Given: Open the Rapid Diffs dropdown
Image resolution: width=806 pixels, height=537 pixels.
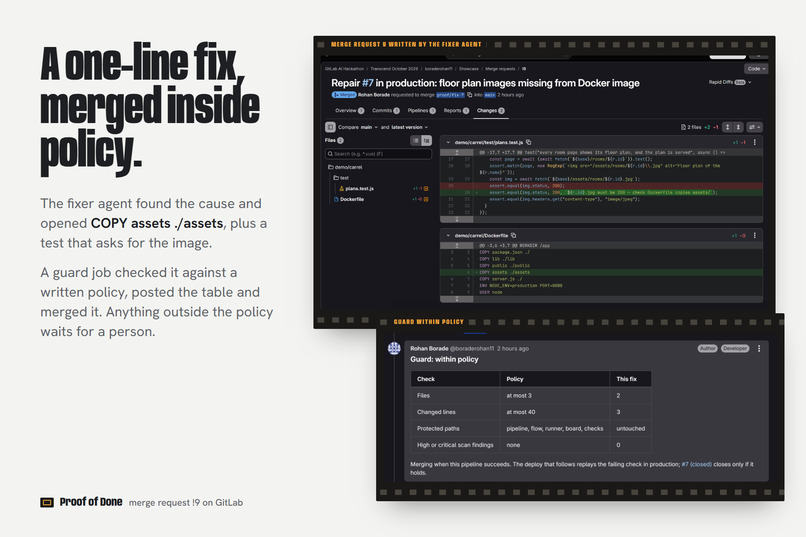Looking at the screenshot, I should click(729, 82).
